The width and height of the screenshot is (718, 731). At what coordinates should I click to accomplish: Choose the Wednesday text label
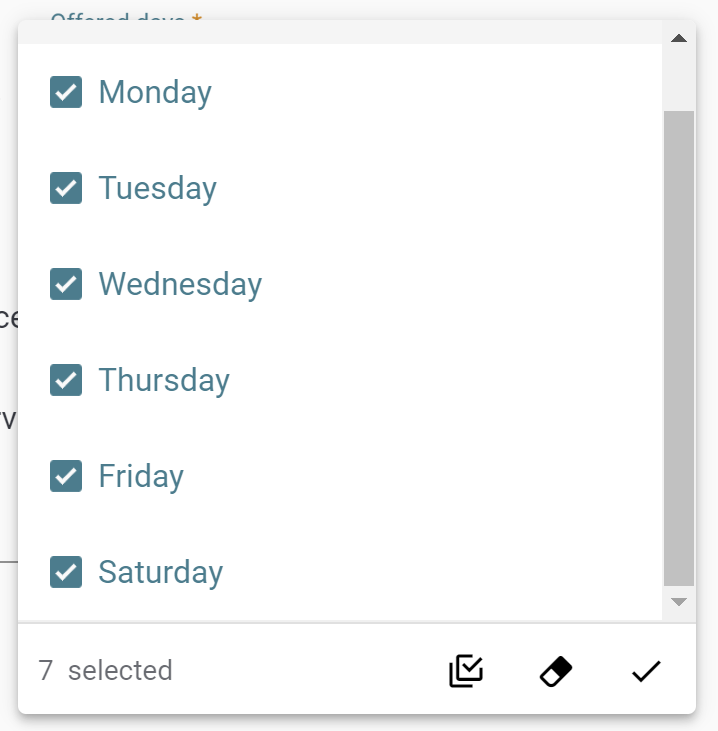pos(180,285)
